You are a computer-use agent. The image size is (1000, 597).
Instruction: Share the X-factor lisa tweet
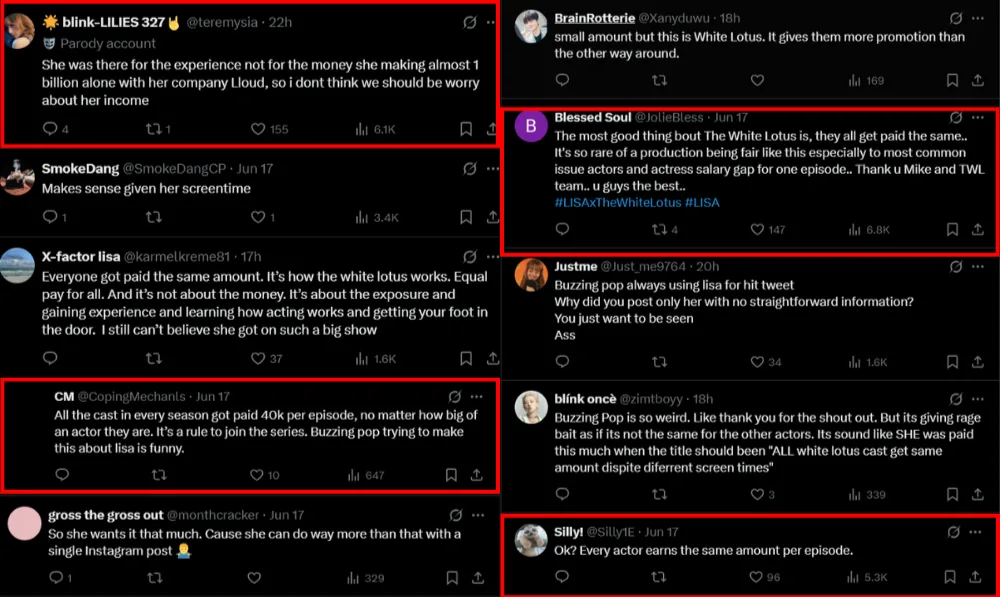click(x=492, y=358)
